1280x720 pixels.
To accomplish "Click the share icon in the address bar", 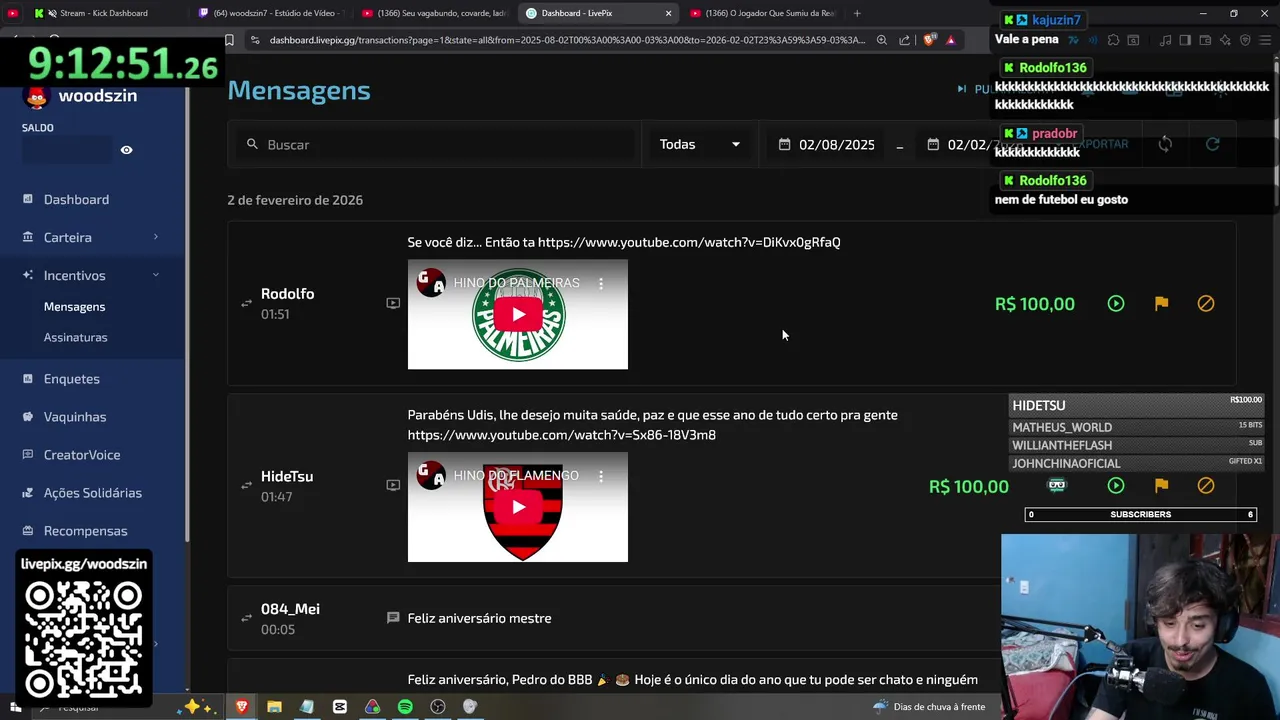I will [904, 40].
